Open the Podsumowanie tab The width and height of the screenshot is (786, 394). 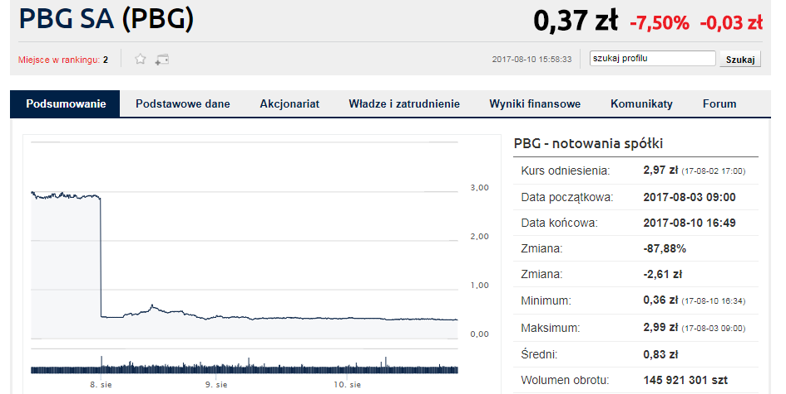65,104
